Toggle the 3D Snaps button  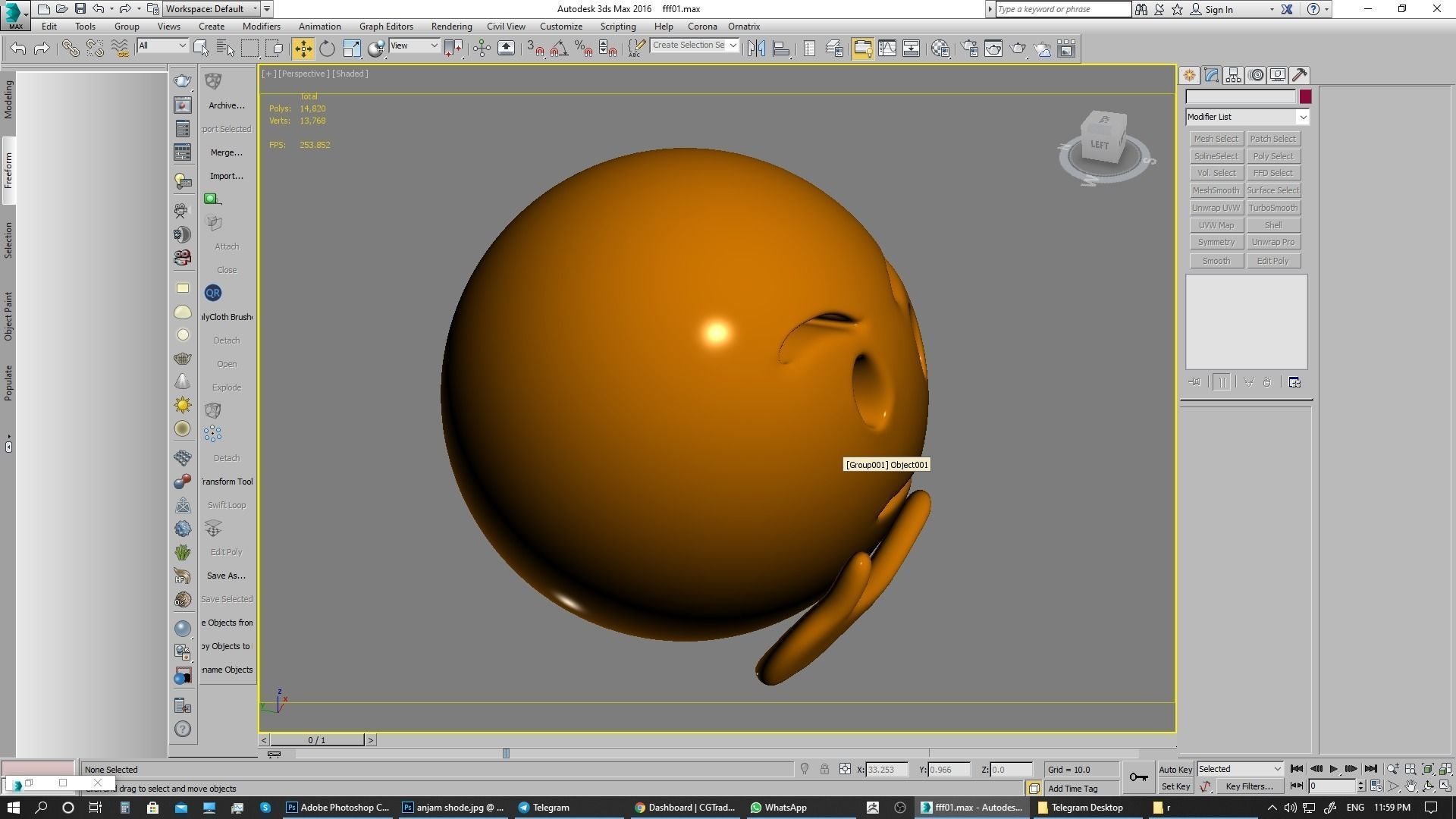click(x=535, y=49)
